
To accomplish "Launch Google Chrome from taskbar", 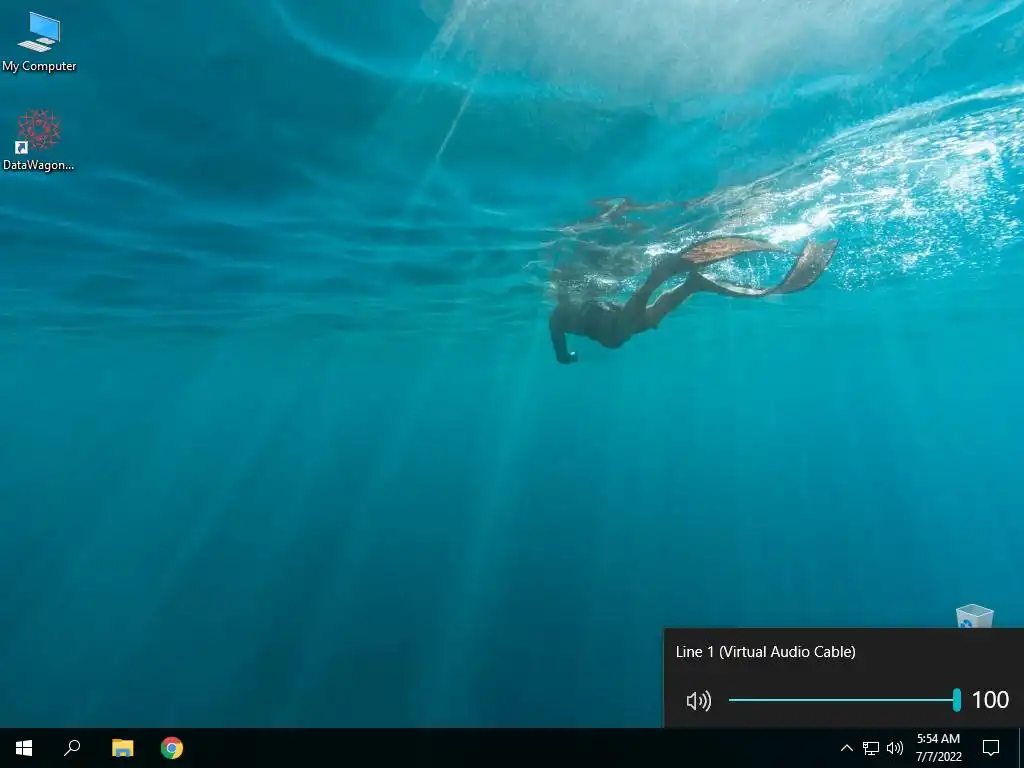I will (x=172, y=748).
